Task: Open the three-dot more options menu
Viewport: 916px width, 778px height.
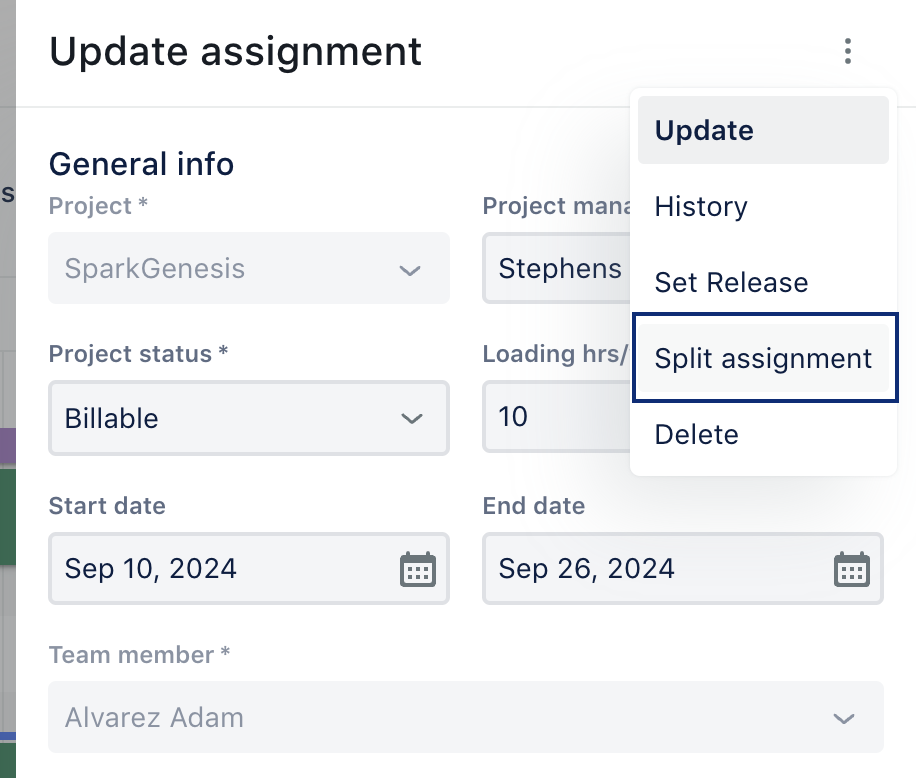Action: point(848,51)
